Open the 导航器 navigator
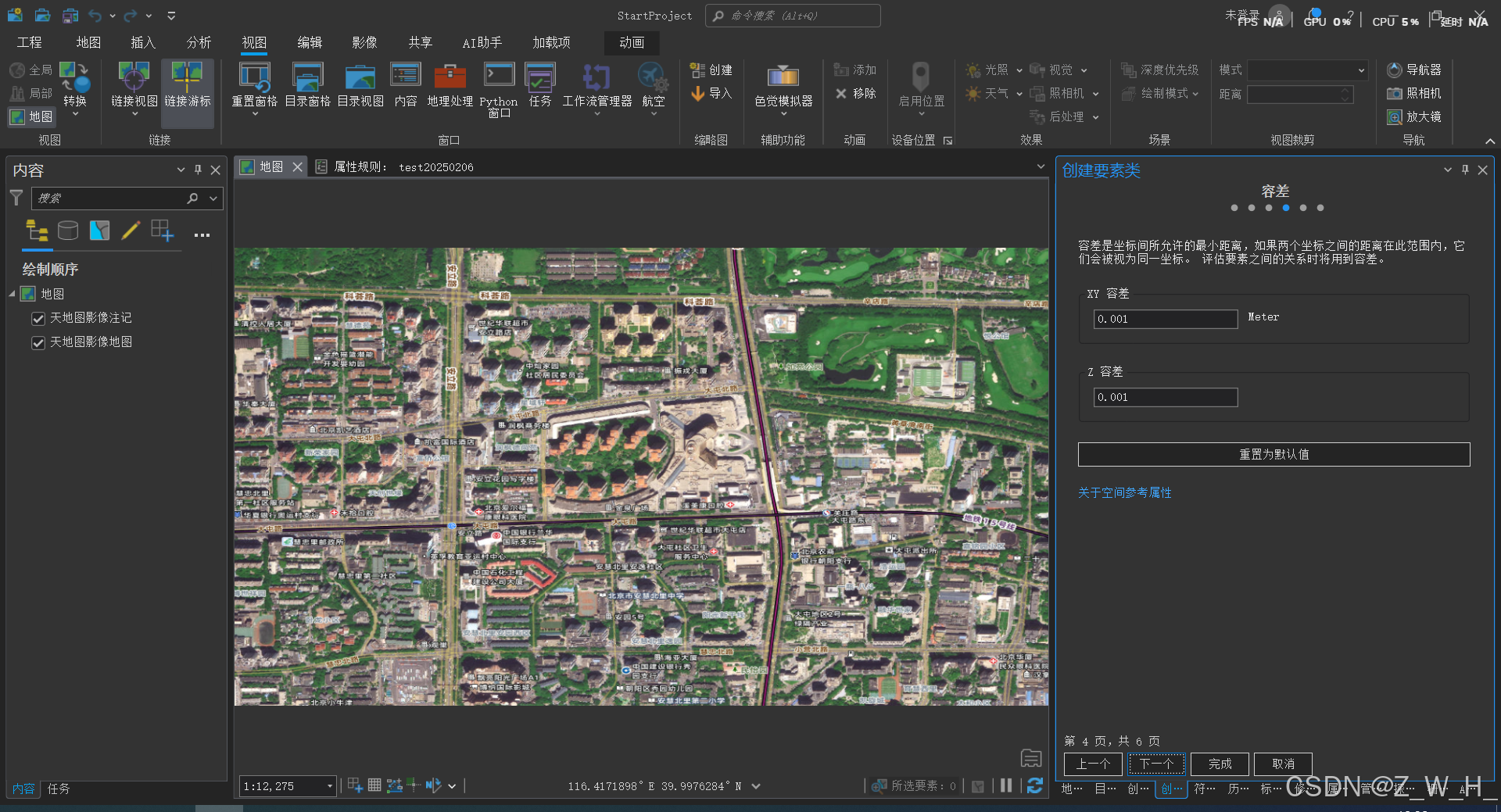Image resolution: width=1501 pixels, height=812 pixels. tap(1413, 70)
